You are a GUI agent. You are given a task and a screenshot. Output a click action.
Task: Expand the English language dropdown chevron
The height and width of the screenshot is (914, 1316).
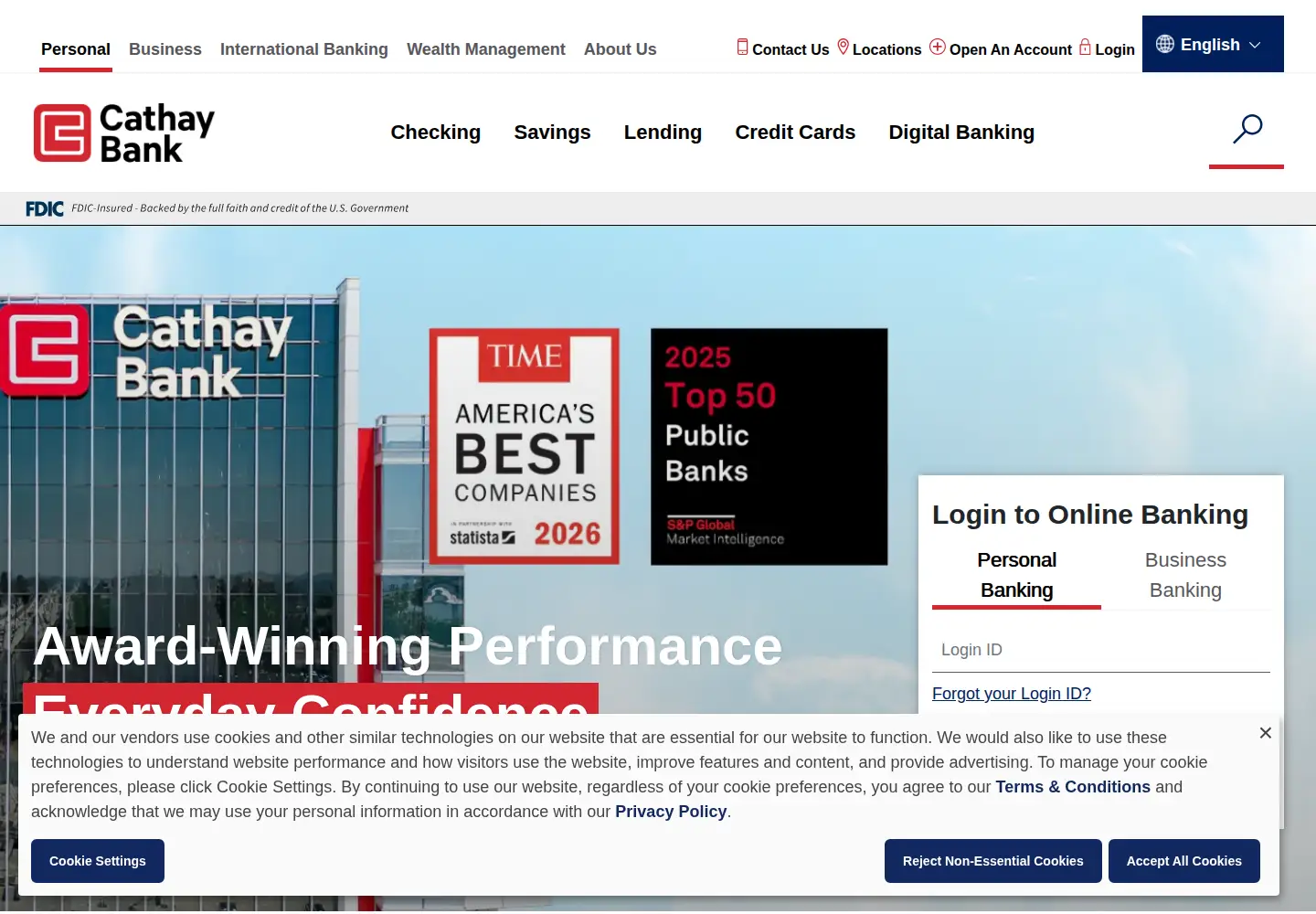click(1255, 45)
